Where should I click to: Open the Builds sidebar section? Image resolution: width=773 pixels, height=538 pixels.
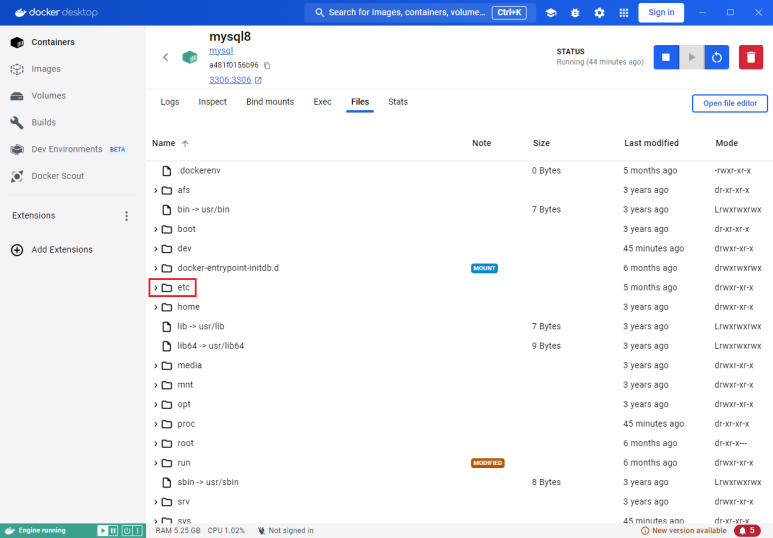pyautogui.click(x=43, y=122)
